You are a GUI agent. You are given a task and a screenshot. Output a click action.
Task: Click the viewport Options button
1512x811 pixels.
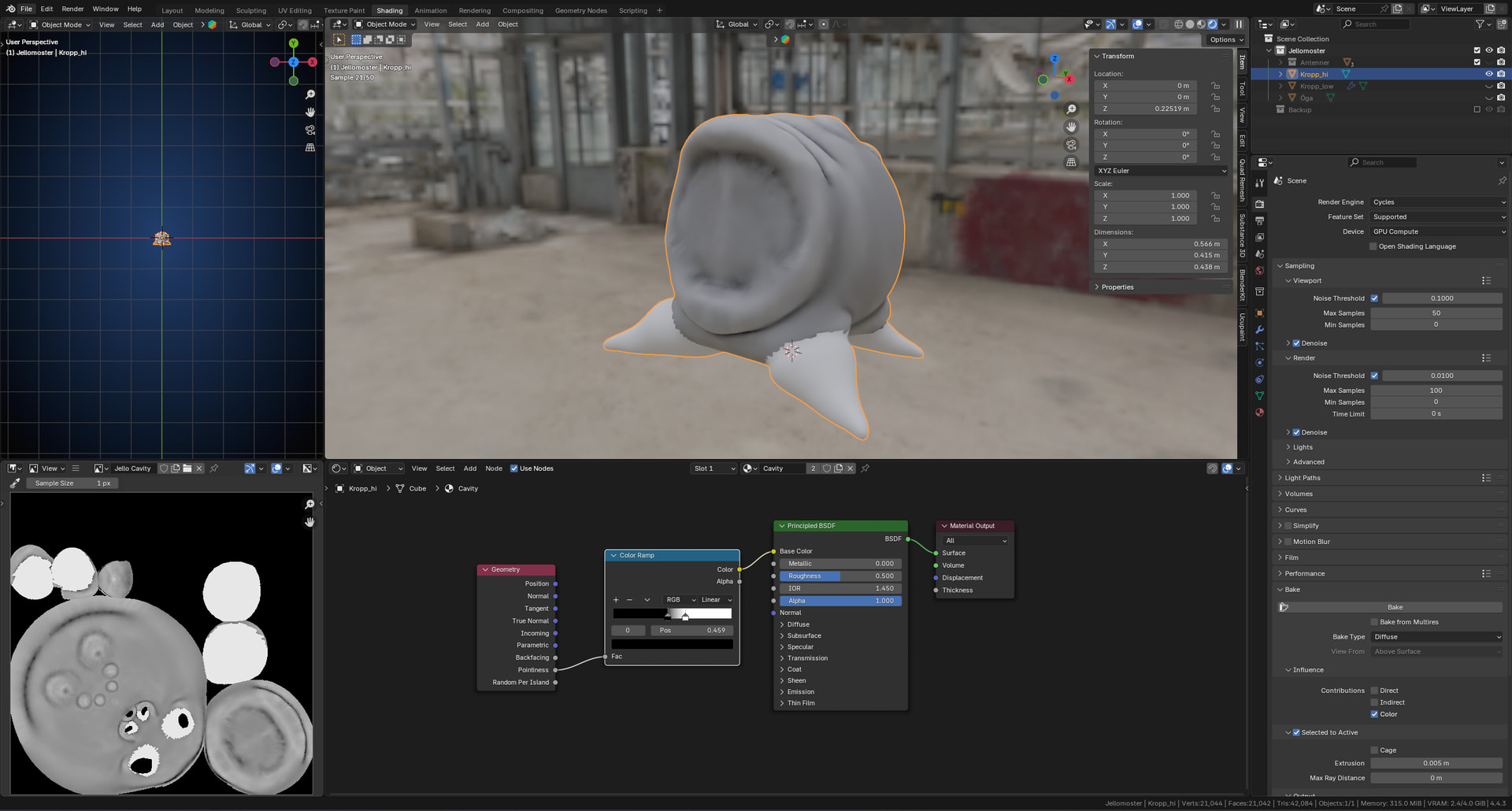(1225, 39)
